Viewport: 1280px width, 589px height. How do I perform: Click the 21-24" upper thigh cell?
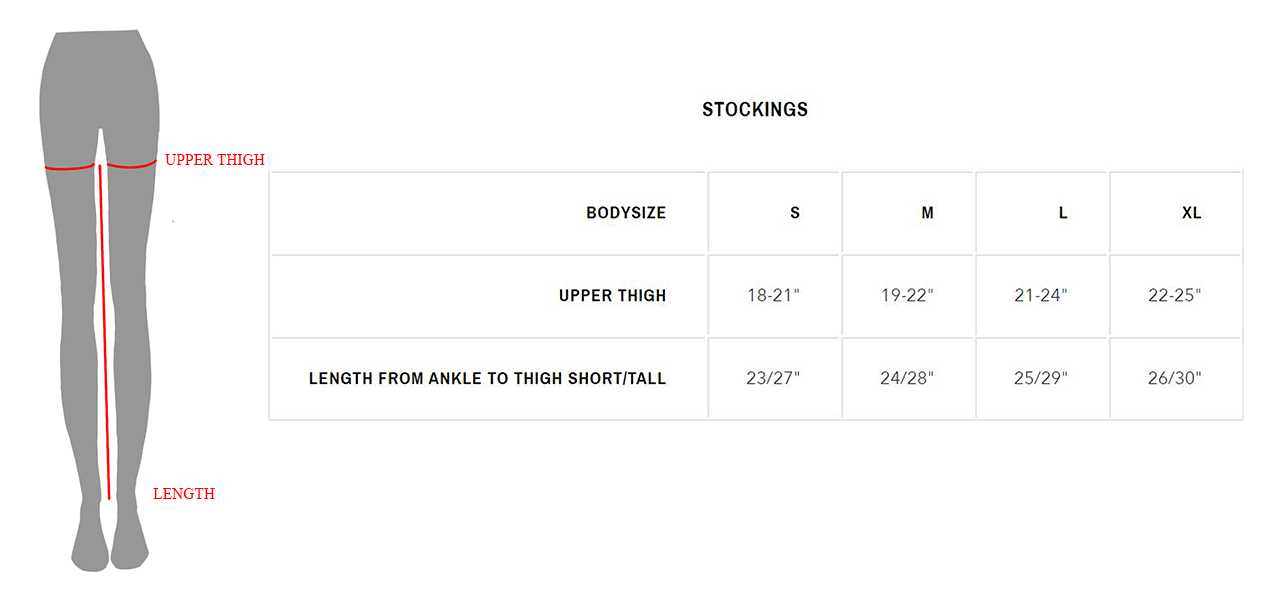pyautogui.click(x=1041, y=296)
